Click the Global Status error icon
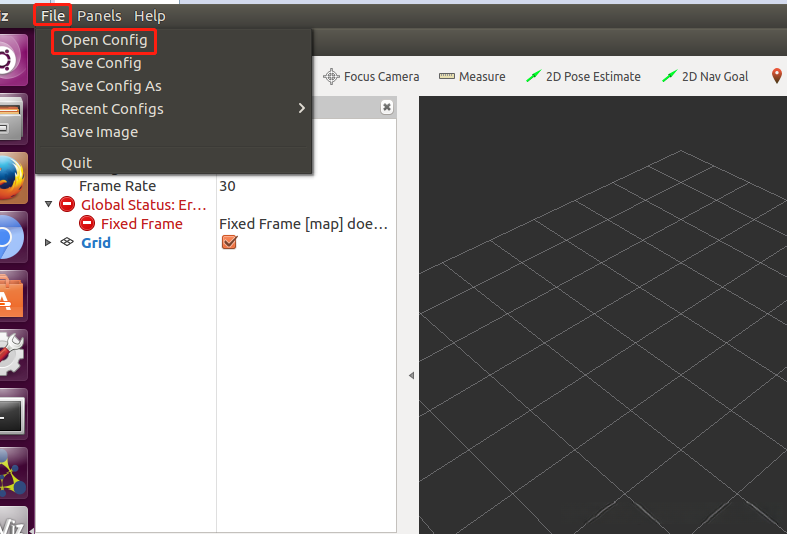Screen dimensions: 787x534 [x=67, y=204]
